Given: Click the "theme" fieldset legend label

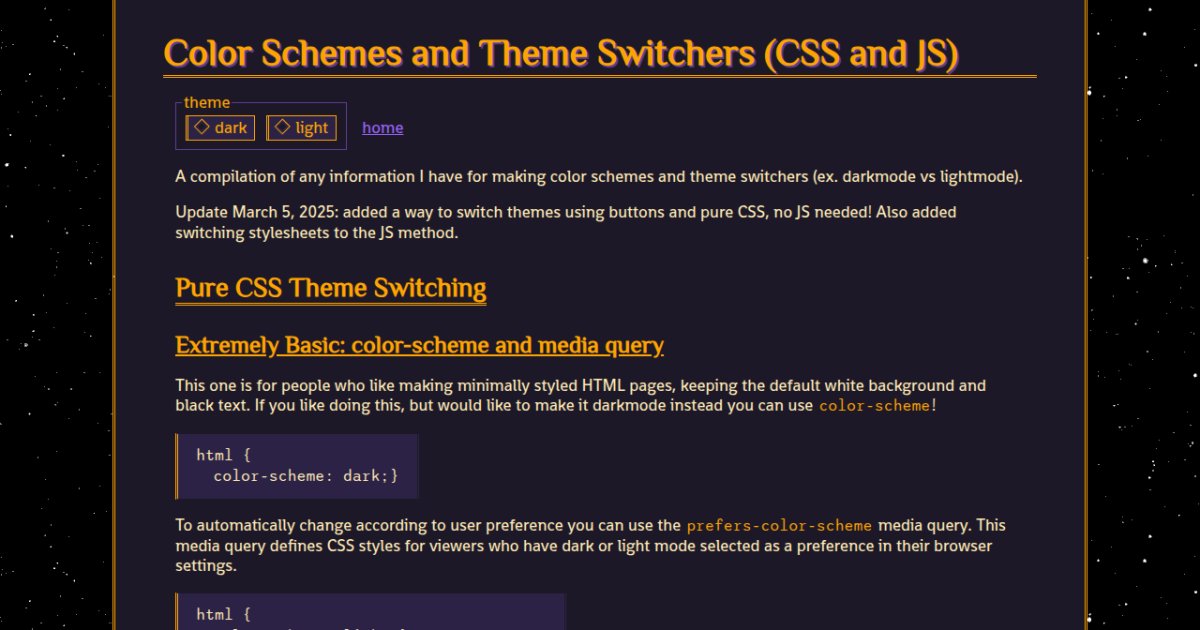Looking at the screenshot, I should [207, 103].
